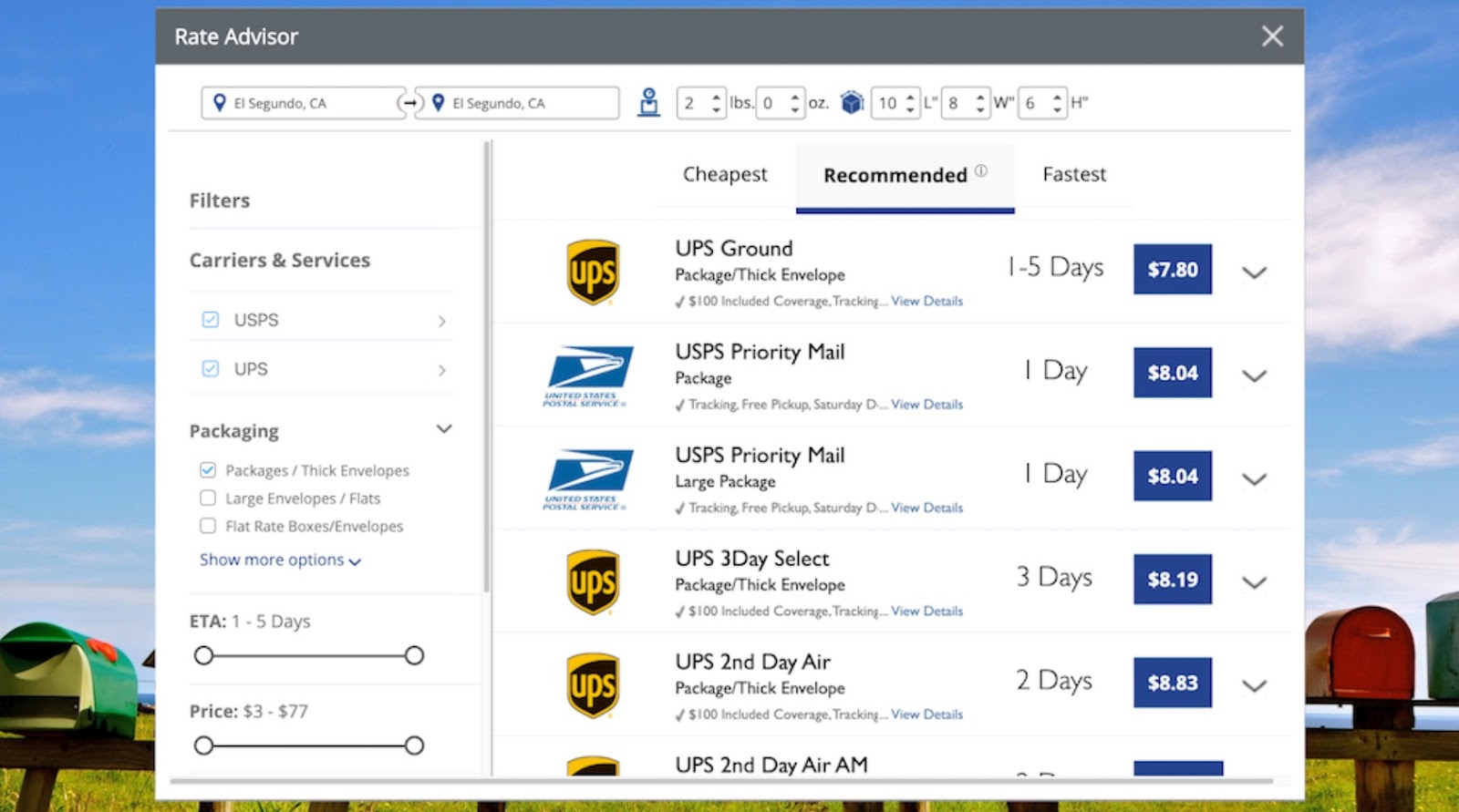Click the Recommended tab info icon
This screenshot has width=1459, height=812.
coord(981,170)
